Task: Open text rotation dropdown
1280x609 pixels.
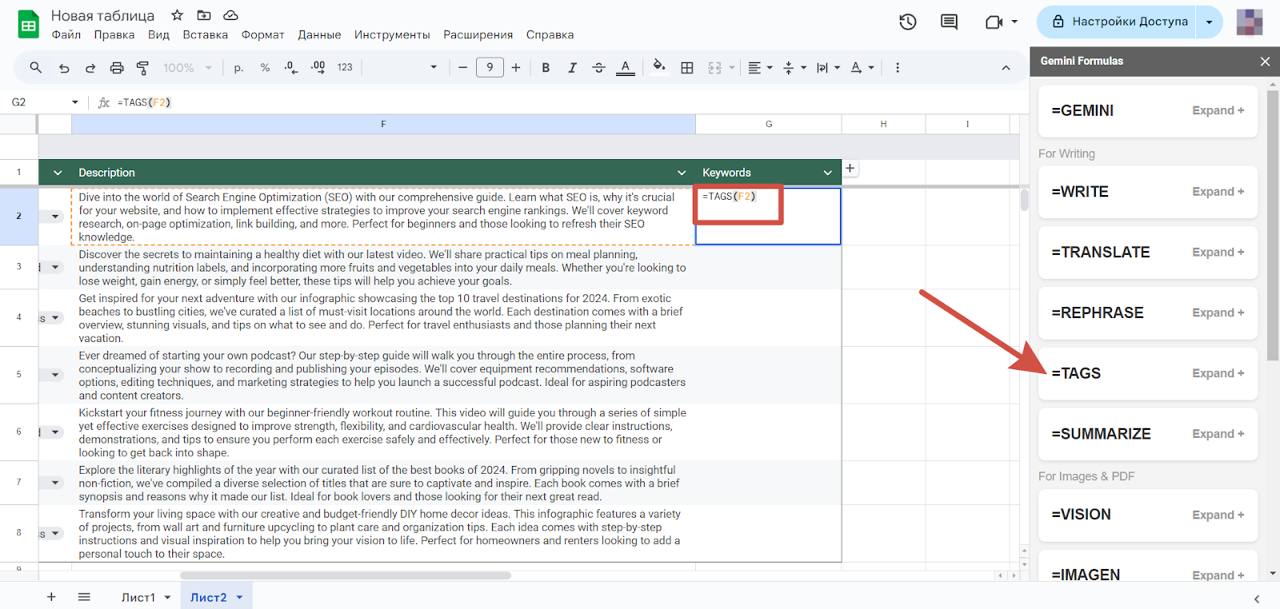Action: coord(861,68)
